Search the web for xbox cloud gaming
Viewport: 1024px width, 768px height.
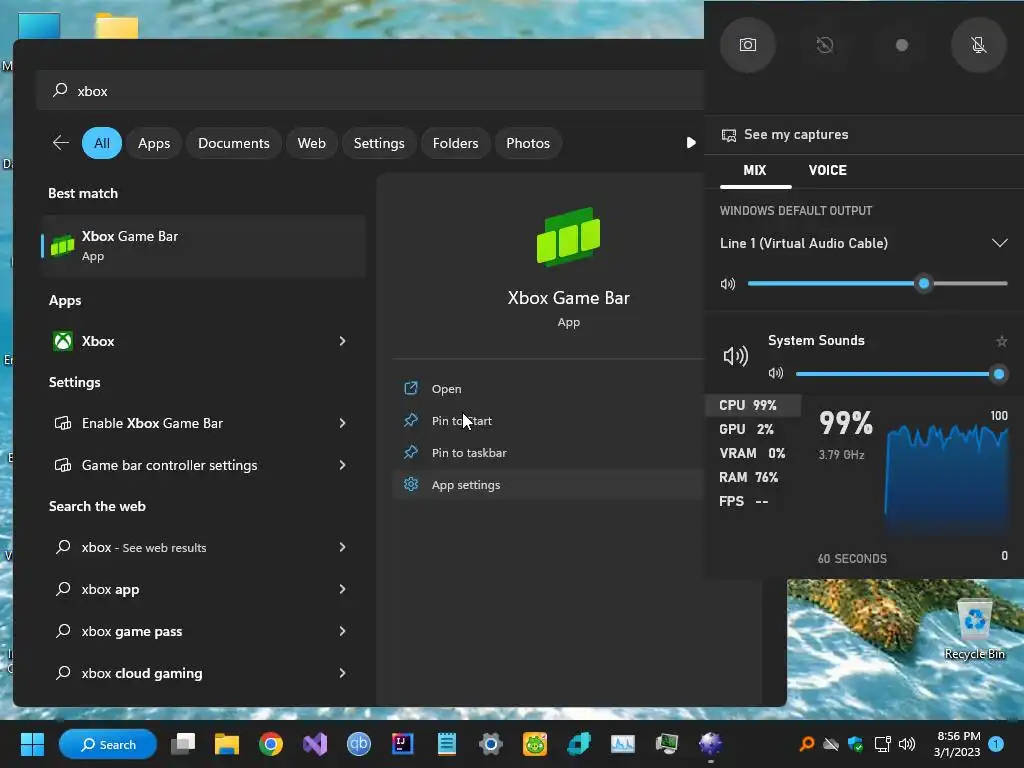(142, 673)
